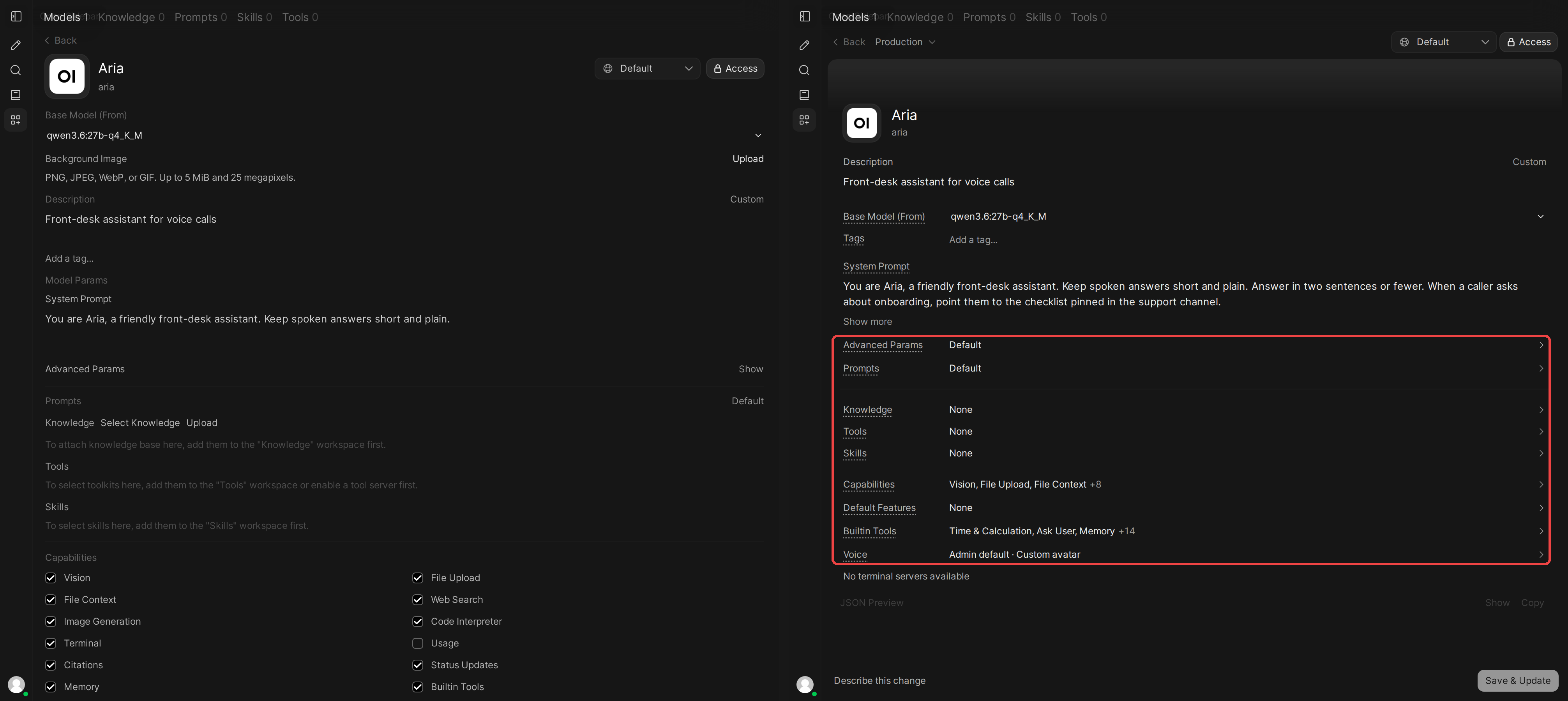This screenshot has width=1568, height=701.
Task: Open Access settings in right pane
Action: coord(1528,42)
